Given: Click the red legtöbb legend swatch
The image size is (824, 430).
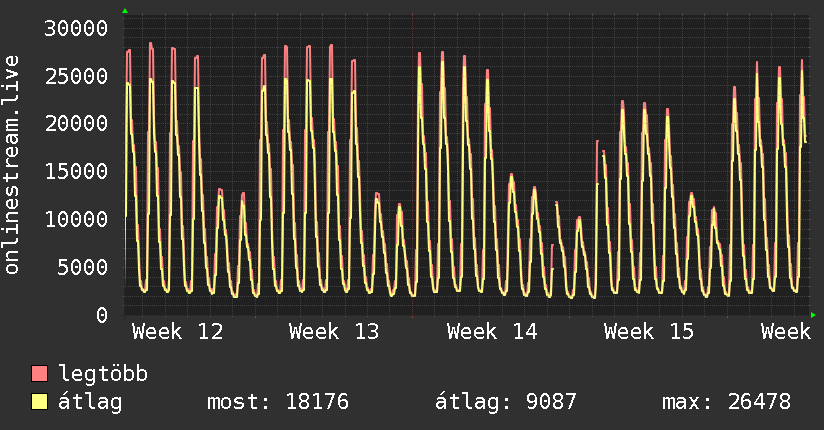Looking at the screenshot, I should pyautogui.click(x=39, y=374).
